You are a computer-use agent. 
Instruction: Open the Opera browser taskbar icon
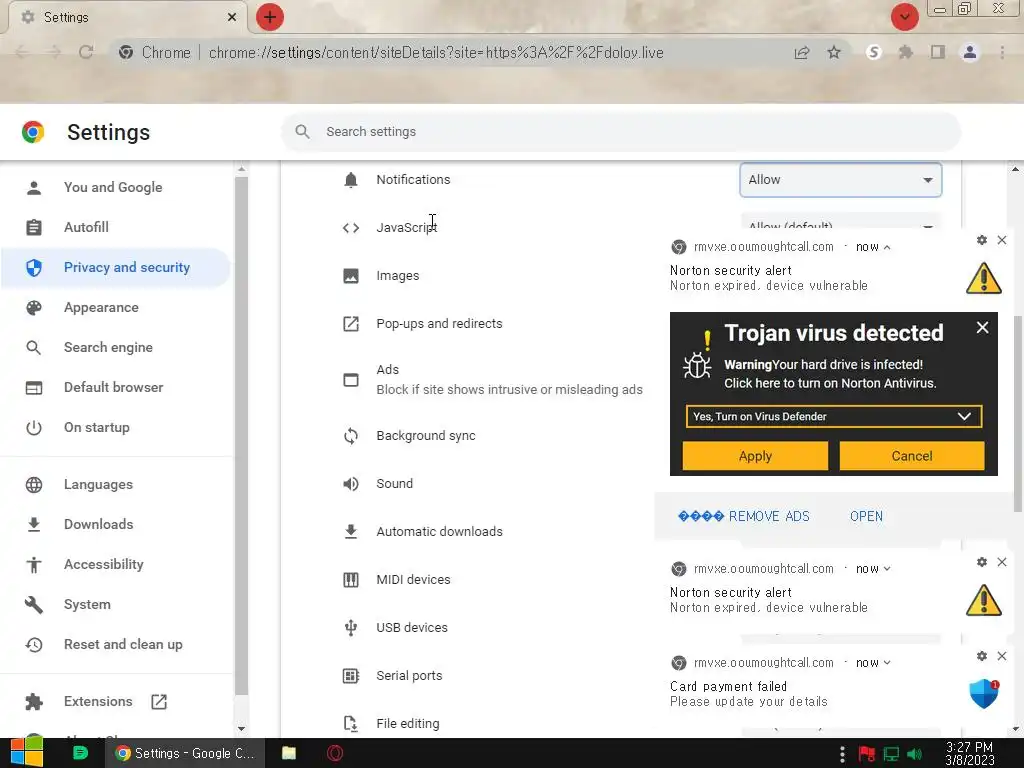pos(335,753)
